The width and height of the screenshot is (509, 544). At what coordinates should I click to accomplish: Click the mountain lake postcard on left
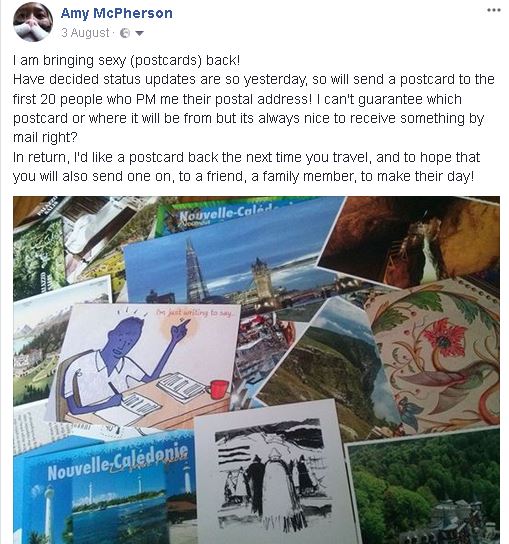(x=42, y=343)
